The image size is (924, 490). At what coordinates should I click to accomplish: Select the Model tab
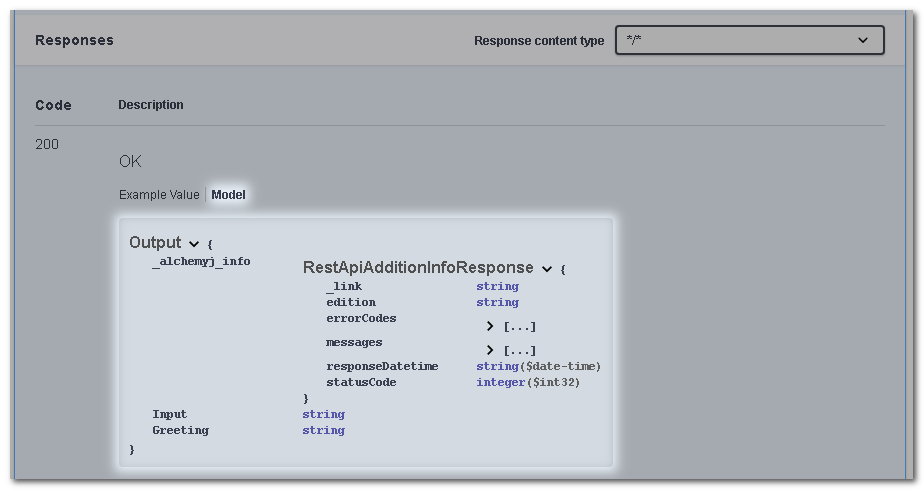(228, 195)
